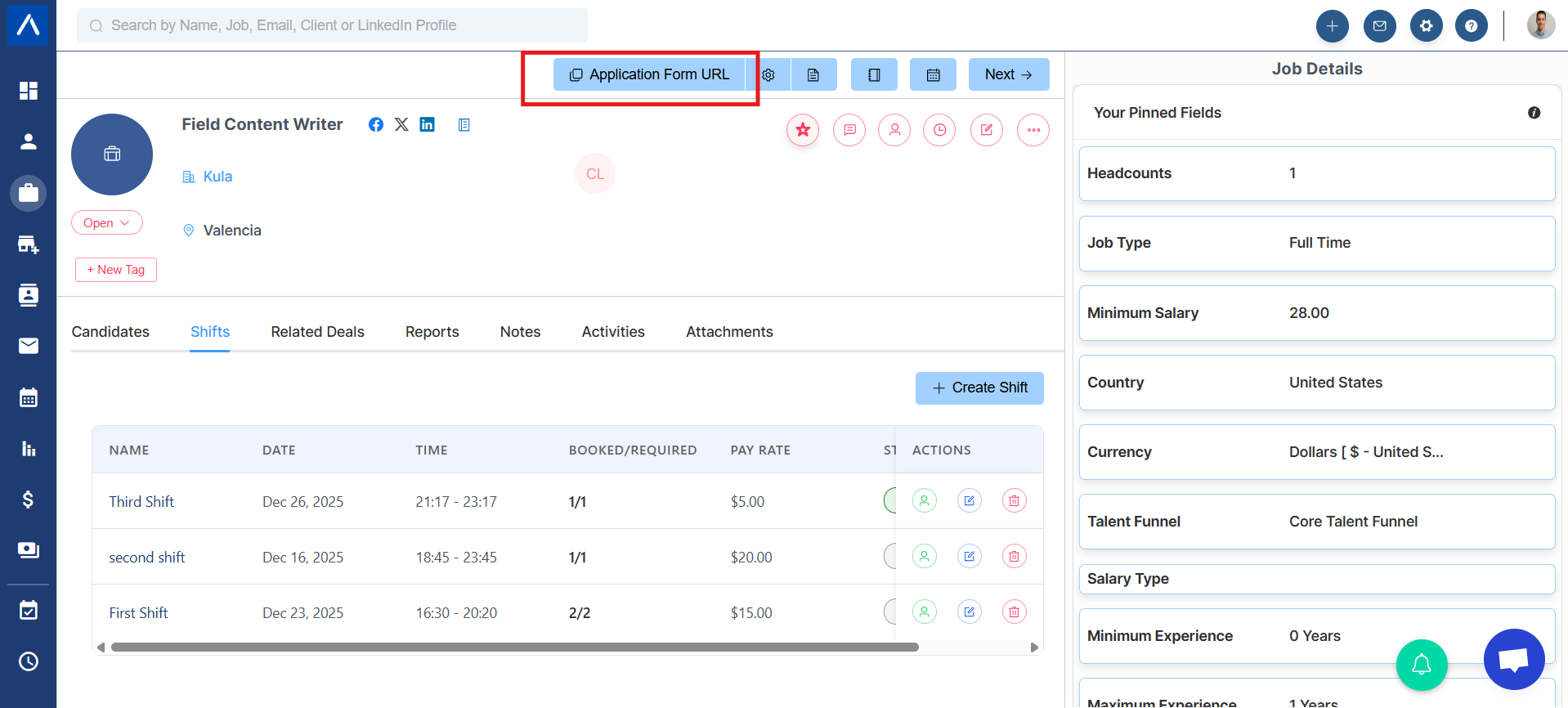The height and width of the screenshot is (708, 1568).
Task: Click the Create Shift button
Action: pos(979,388)
